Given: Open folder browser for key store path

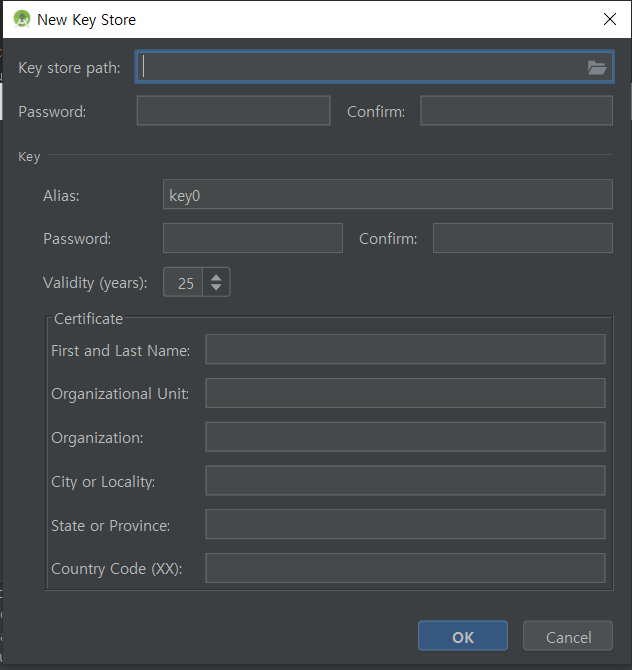Looking at the screenshot, I should coord(597,68).
